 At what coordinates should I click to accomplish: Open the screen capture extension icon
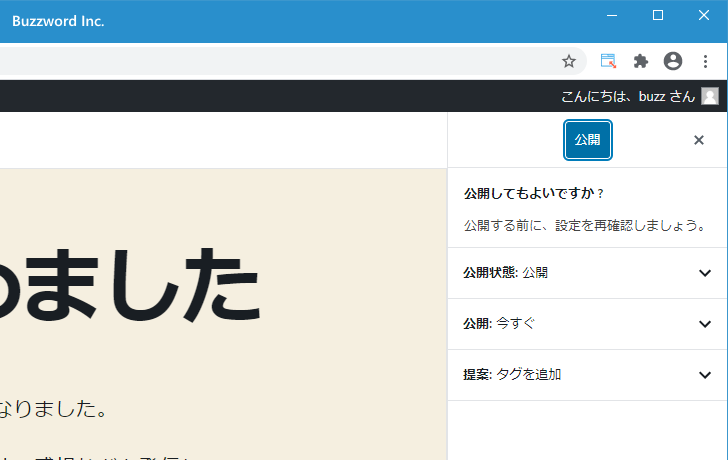click(x=608, y=61)
